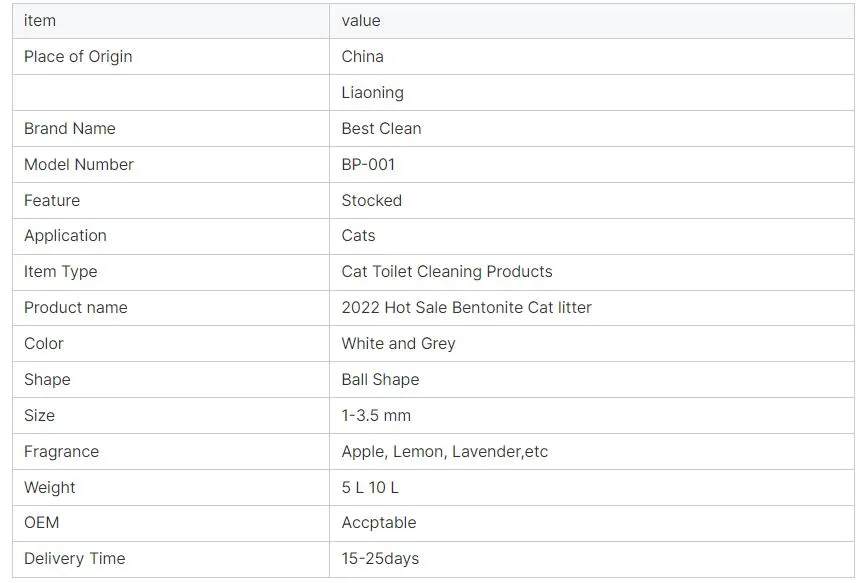The height and width of the screenshot is (583, 862).
Task: Click the 'item' header cell
Action: coord(40,20)
